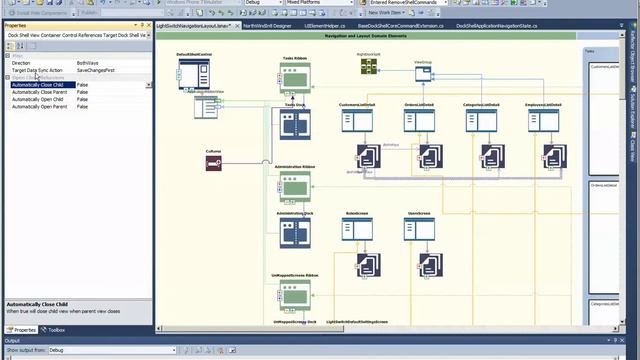Close the LightSwitchNavigationLayout tab
The image size is (640, 360).
coord(238,26)
